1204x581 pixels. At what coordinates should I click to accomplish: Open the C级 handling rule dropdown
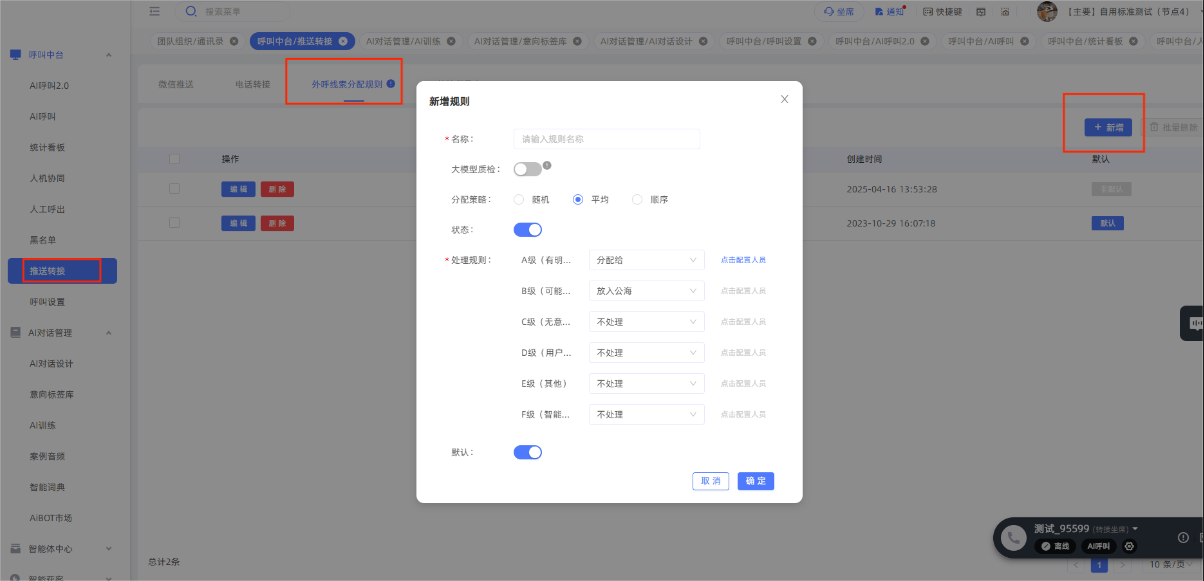[x=646, y=322]
